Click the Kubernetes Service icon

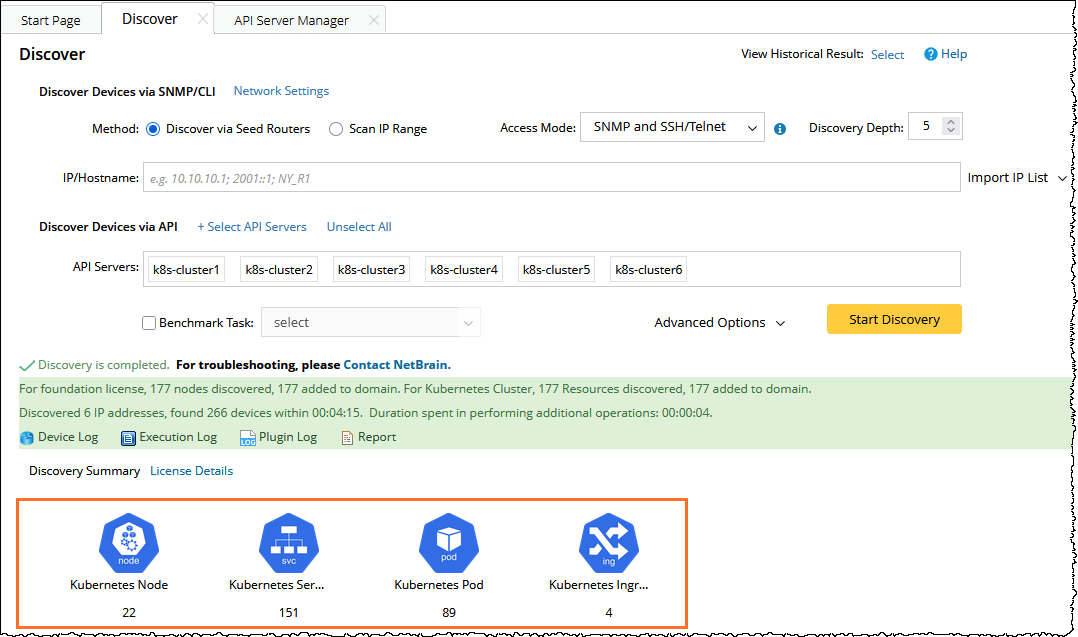(x=289, y=543)
